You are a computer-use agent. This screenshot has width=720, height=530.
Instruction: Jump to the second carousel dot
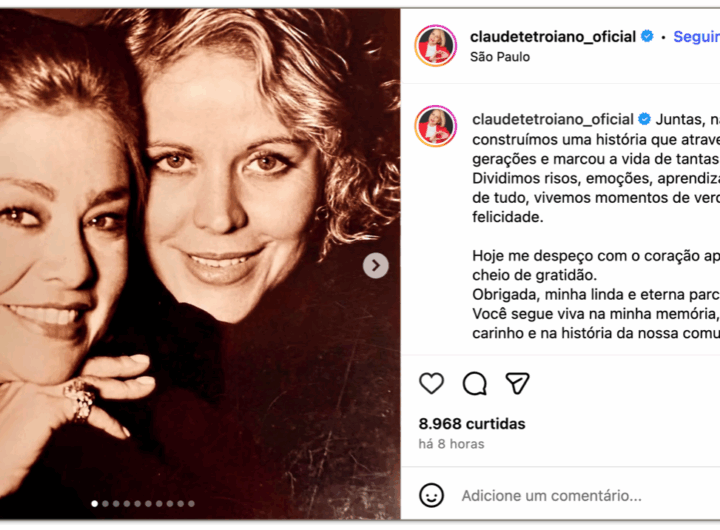point(105,503)
